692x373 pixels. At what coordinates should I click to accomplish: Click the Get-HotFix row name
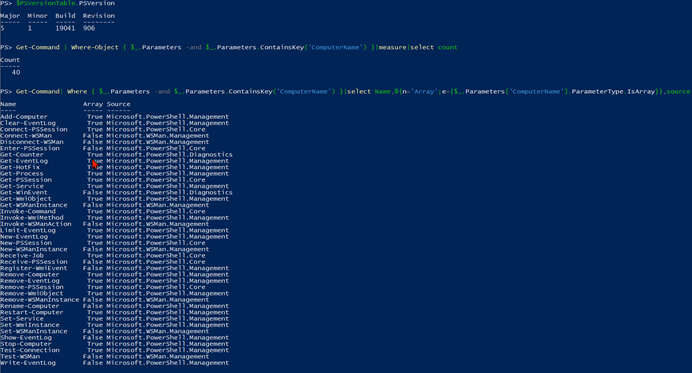20,167
